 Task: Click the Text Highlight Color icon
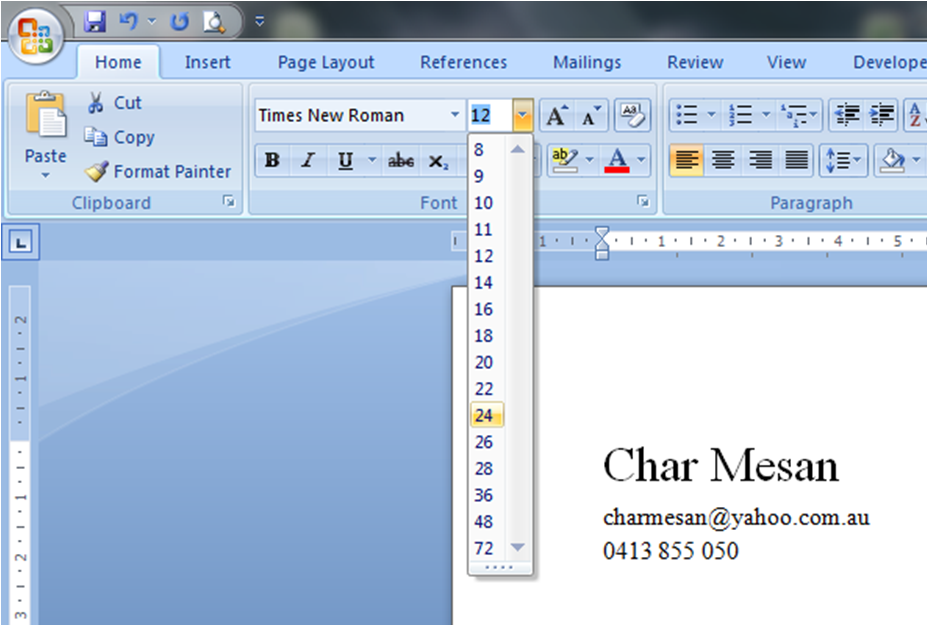[x=565, y=160]
